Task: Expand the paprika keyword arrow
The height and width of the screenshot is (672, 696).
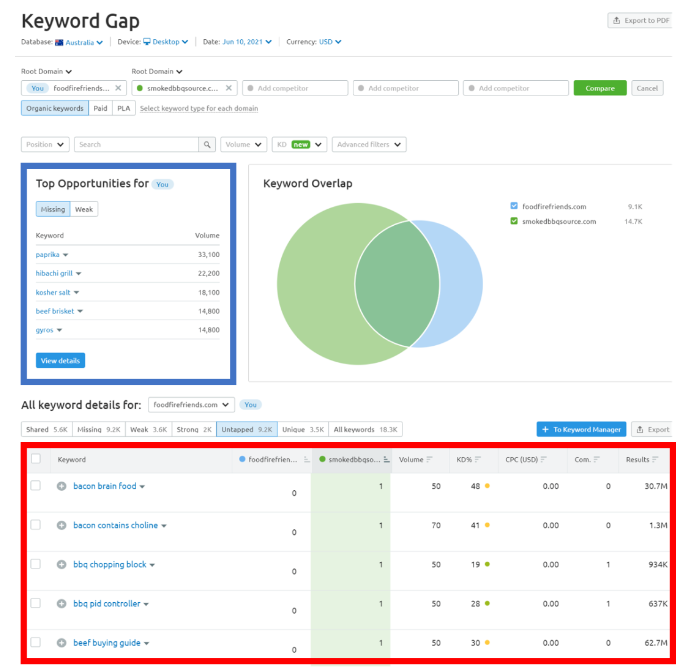Action: coord(65,255)
